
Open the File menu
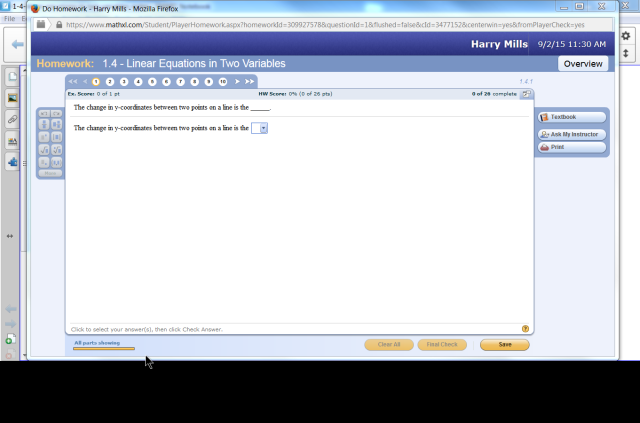10,19
